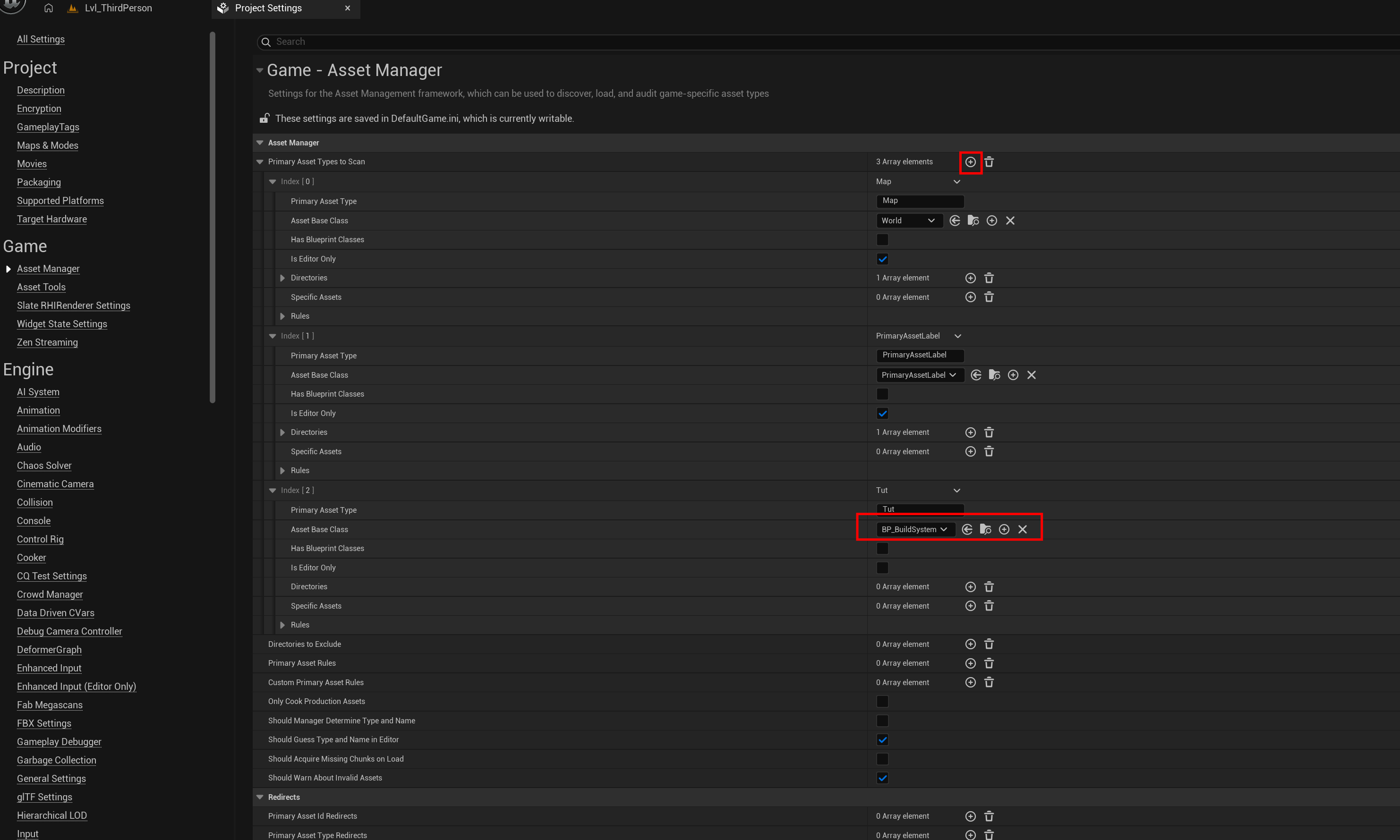Uncheck Should Warn About Invalid Assets
The width and height of the screenshot is (1400, 840).
(x=882, y=778)
